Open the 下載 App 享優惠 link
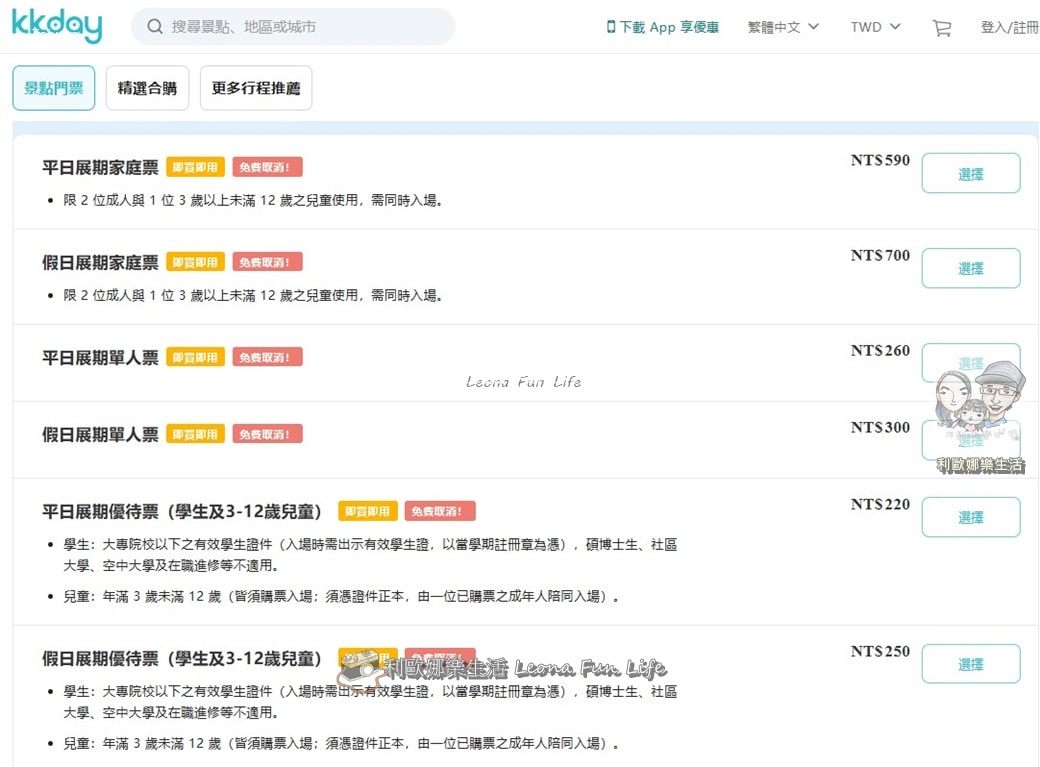This screenshot has width=1040, height=767. coord(663,27)
